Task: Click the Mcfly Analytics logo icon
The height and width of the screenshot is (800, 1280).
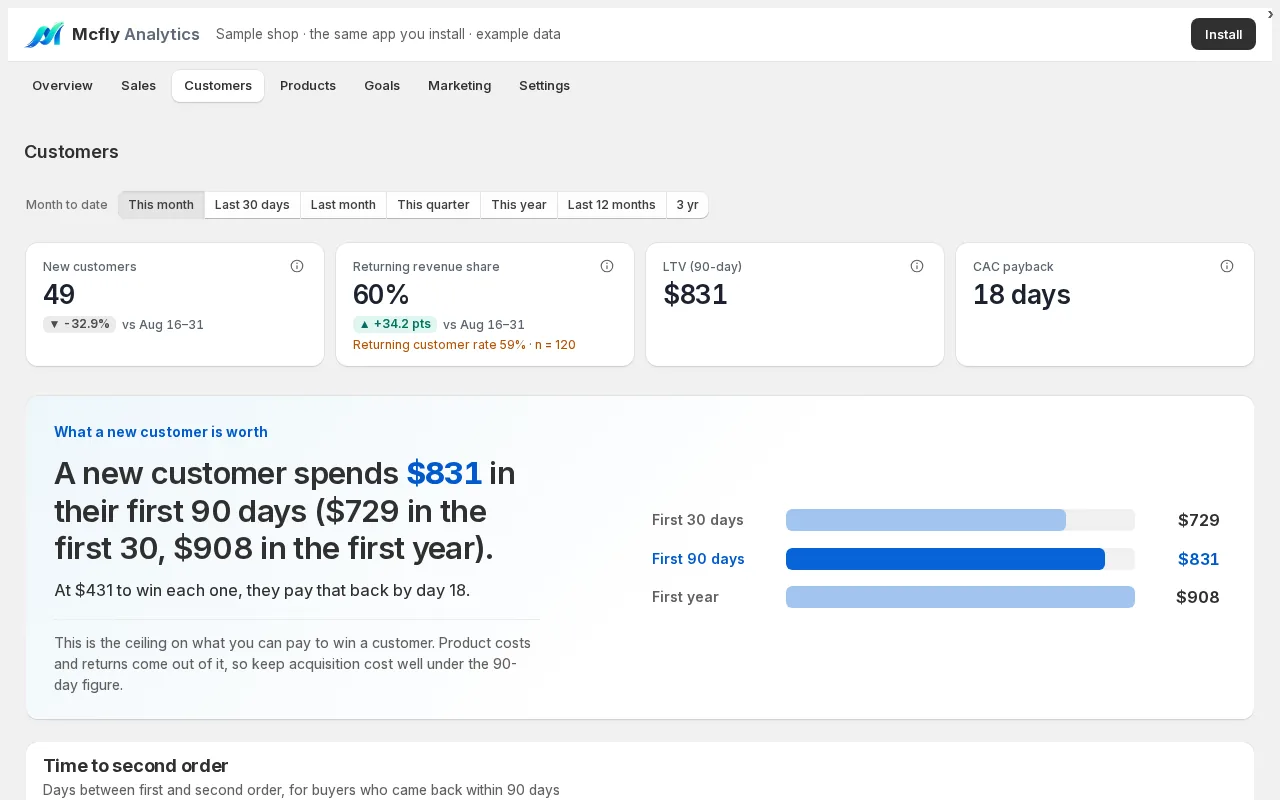Action: coord(44,35)
